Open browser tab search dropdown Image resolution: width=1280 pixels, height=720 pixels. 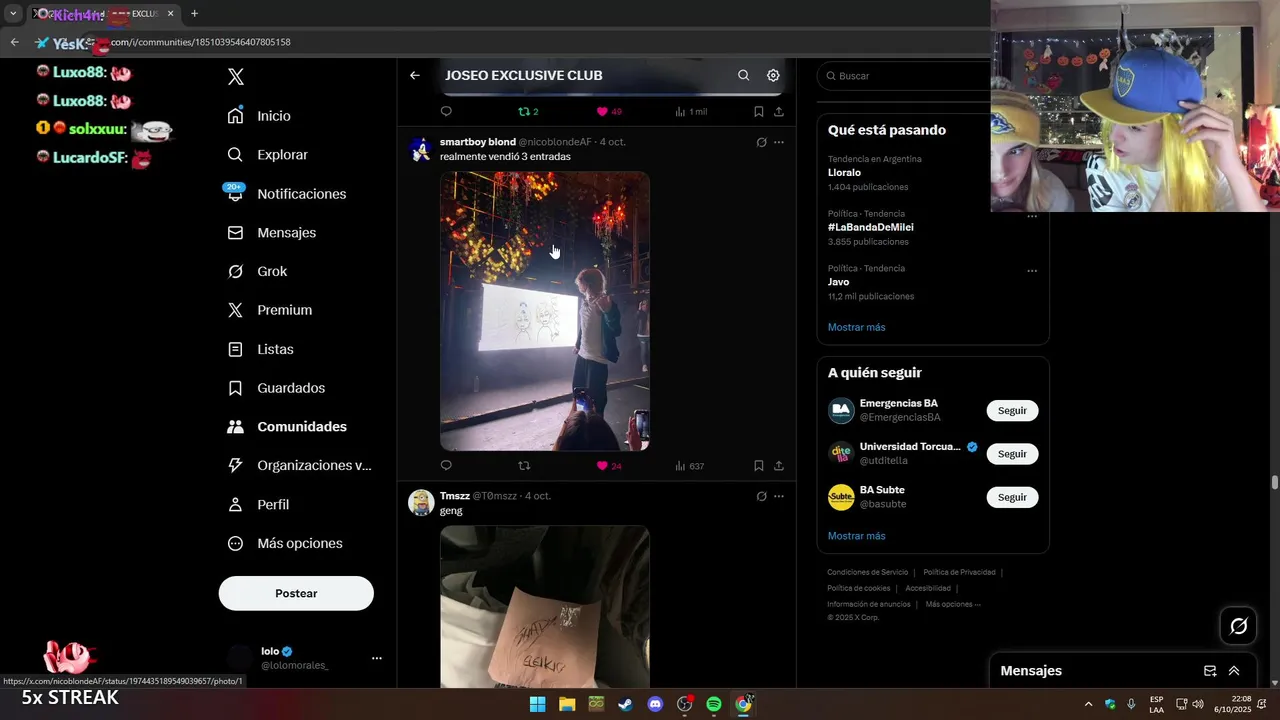point(13,14)
